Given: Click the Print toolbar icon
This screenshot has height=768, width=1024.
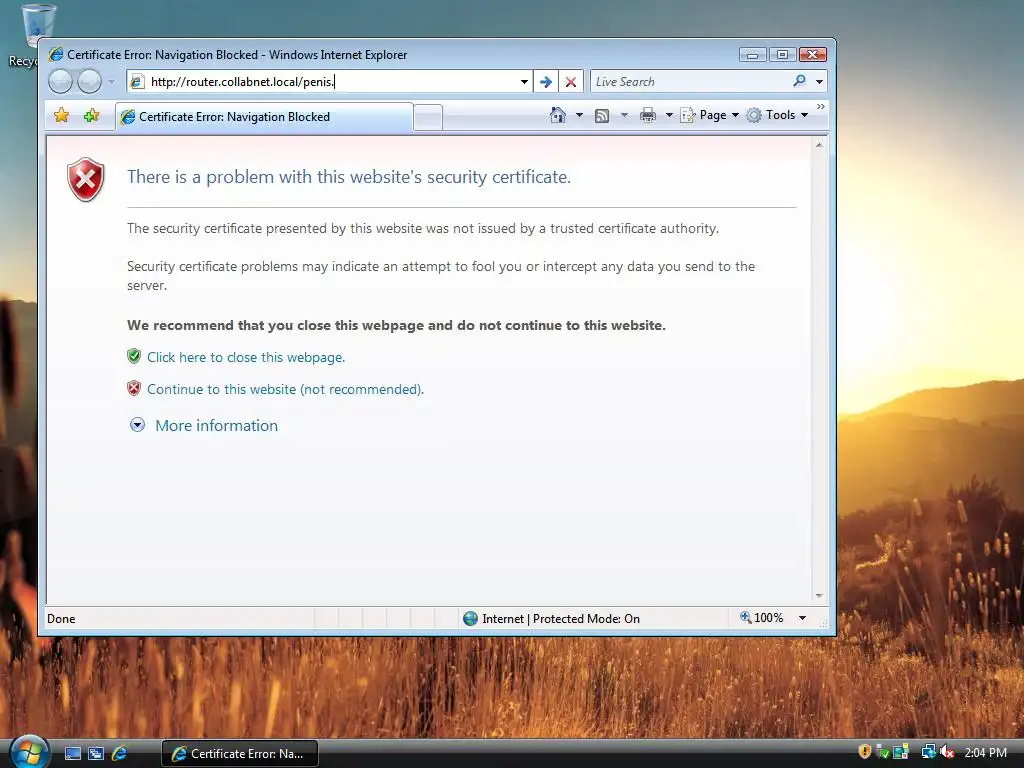Looking at the screenshot, I should 648,116.
